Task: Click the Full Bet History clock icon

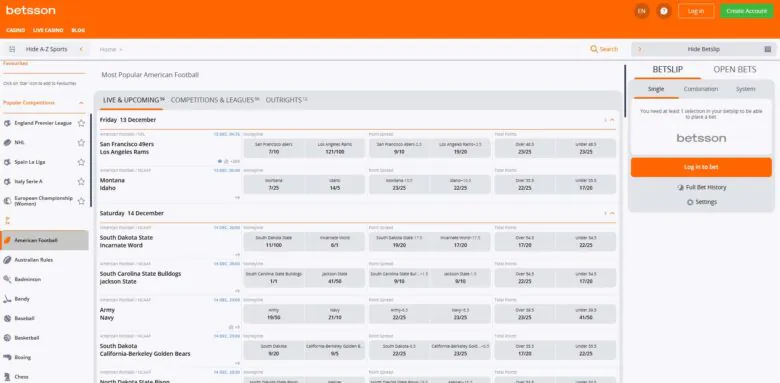Action: click(681, 188)
